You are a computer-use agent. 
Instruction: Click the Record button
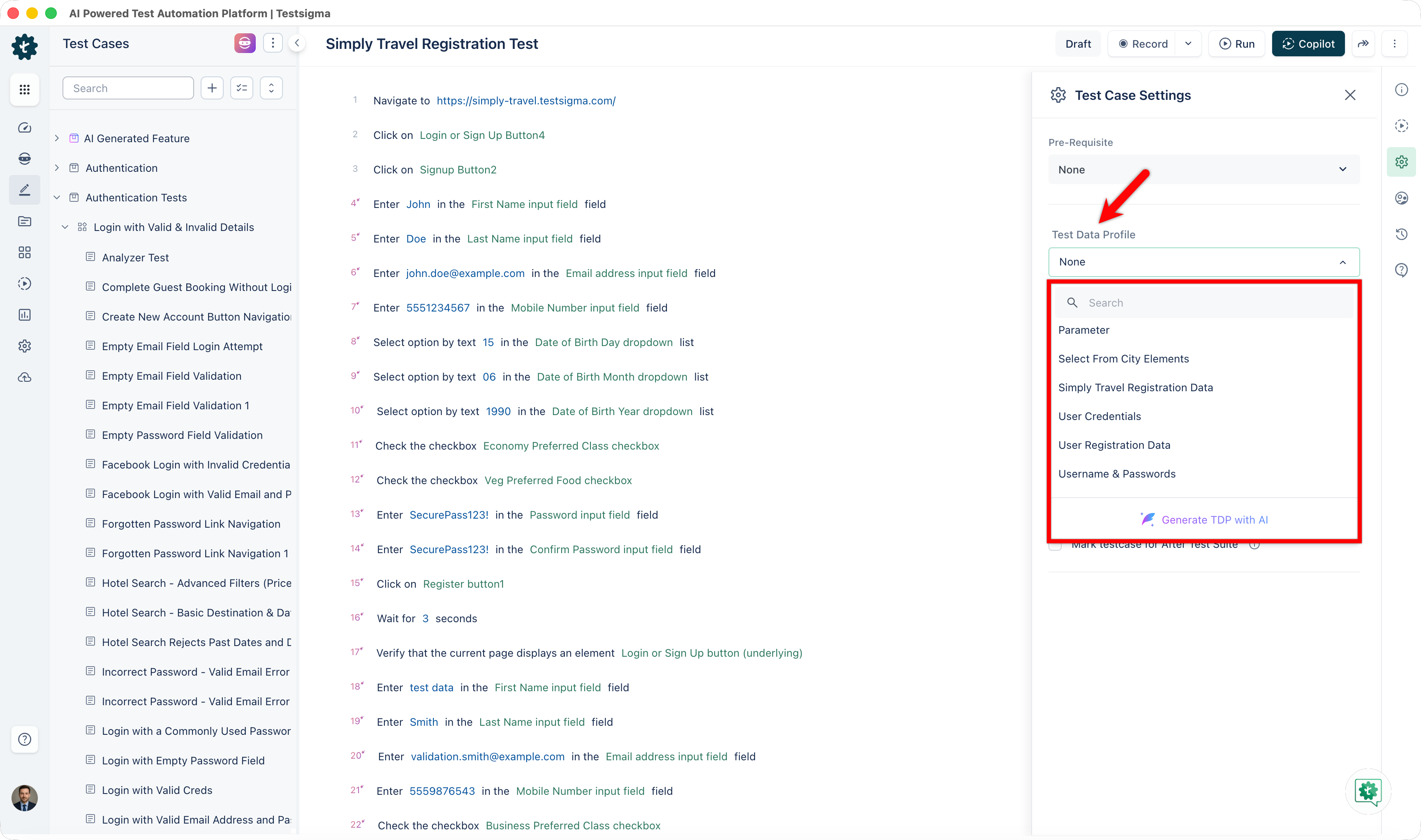pos(1143,44)
